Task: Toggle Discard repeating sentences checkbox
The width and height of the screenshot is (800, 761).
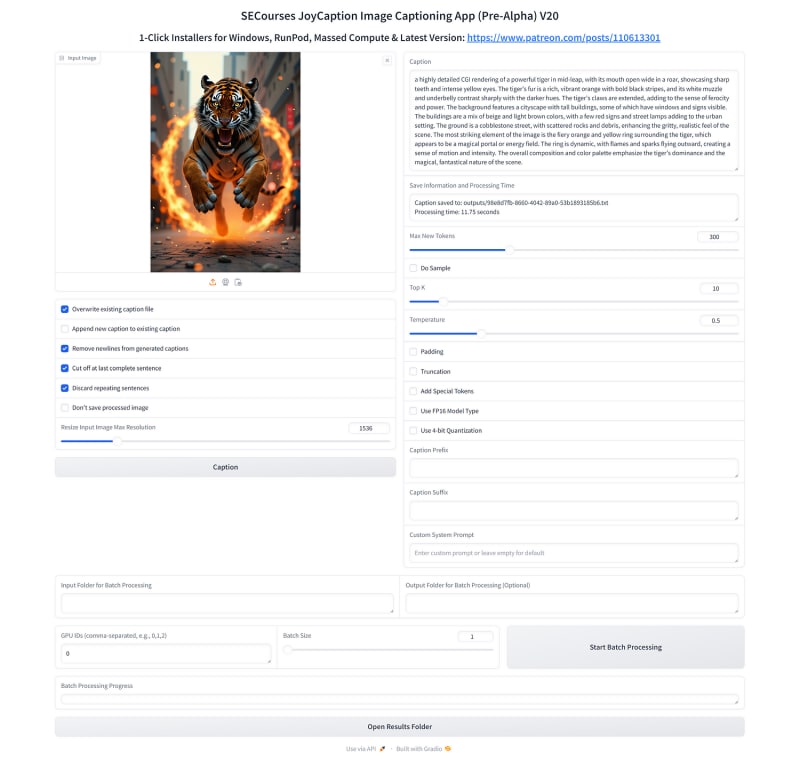Action: tap(65, 388)
